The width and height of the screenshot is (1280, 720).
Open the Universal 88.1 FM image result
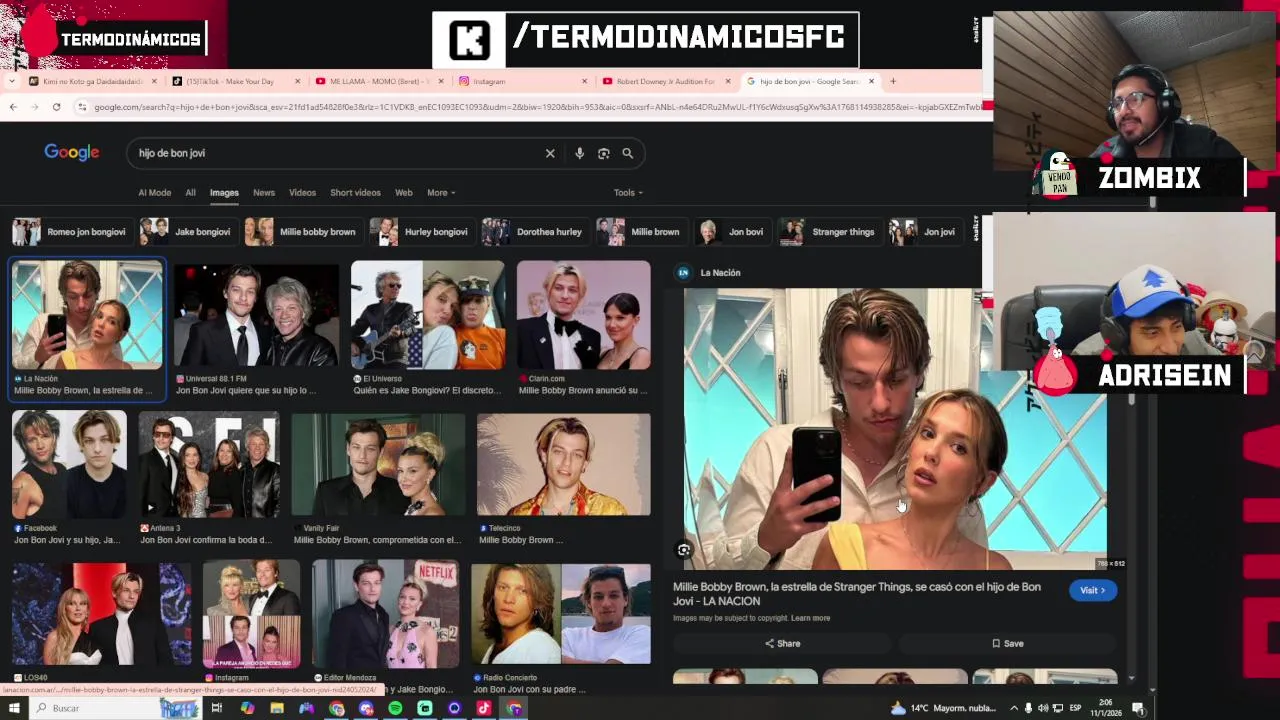256,315
